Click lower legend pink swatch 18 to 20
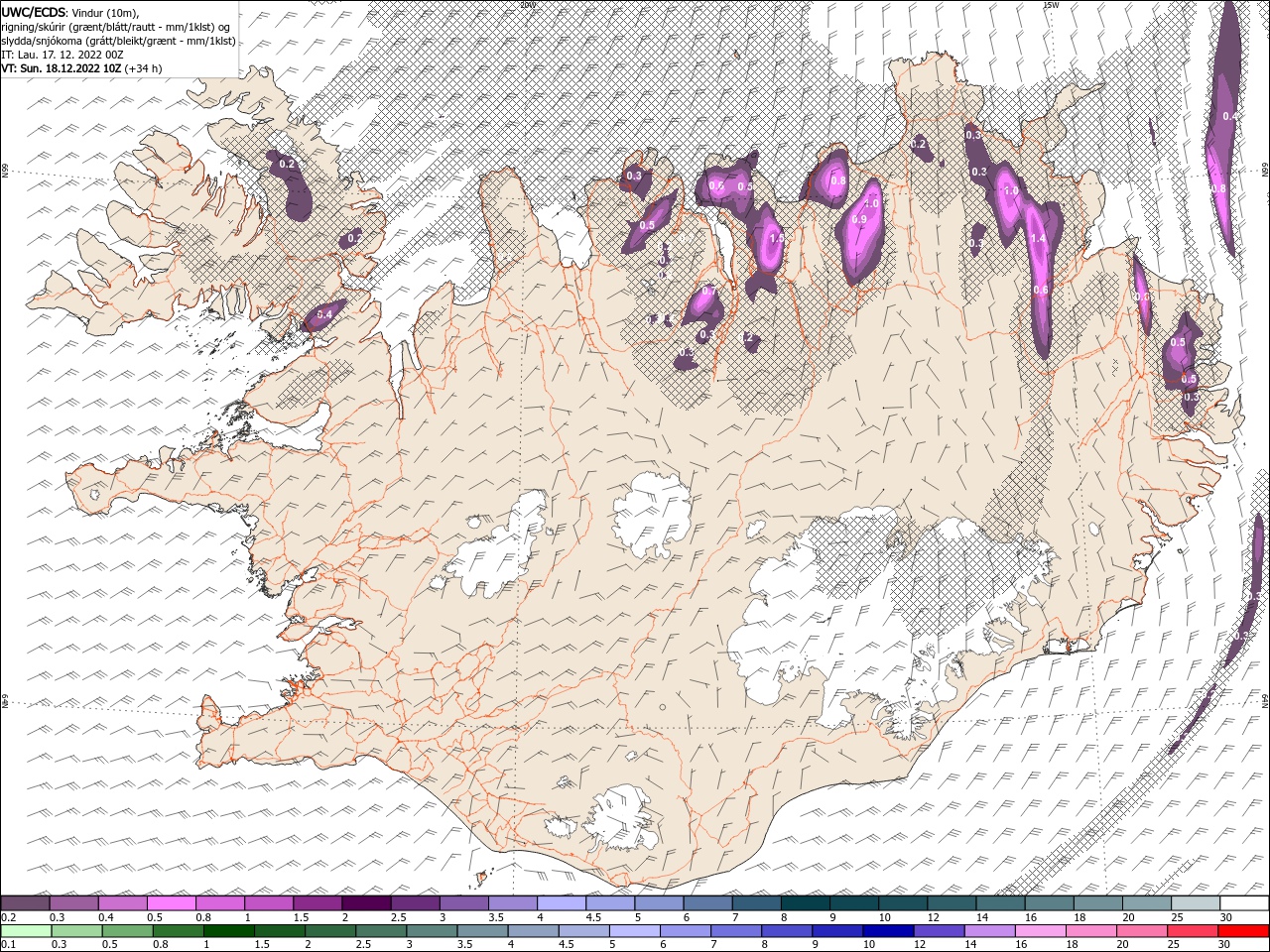 click(1091, 931)
